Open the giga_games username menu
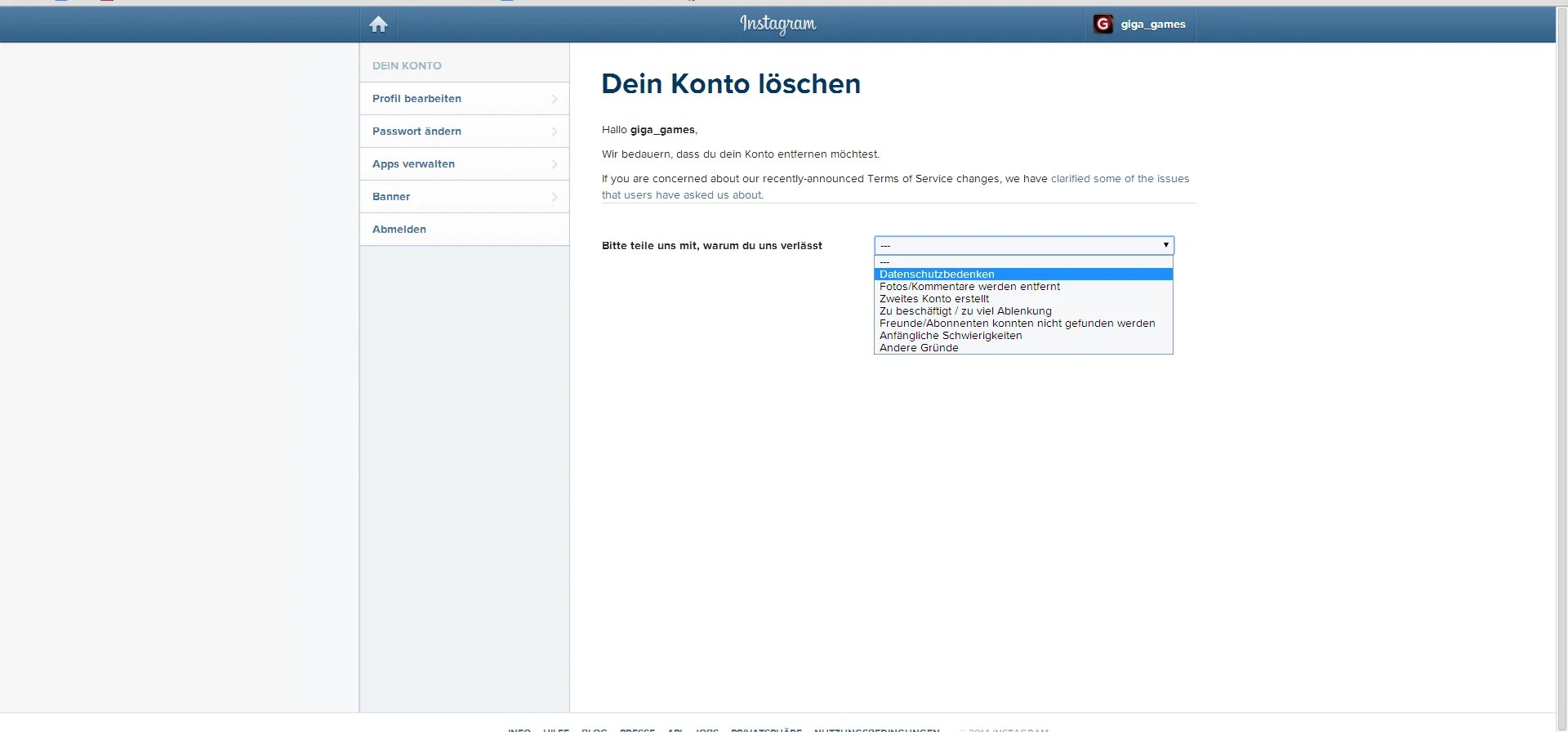This screenshot has height=732, width=1568. (1152, 25)
